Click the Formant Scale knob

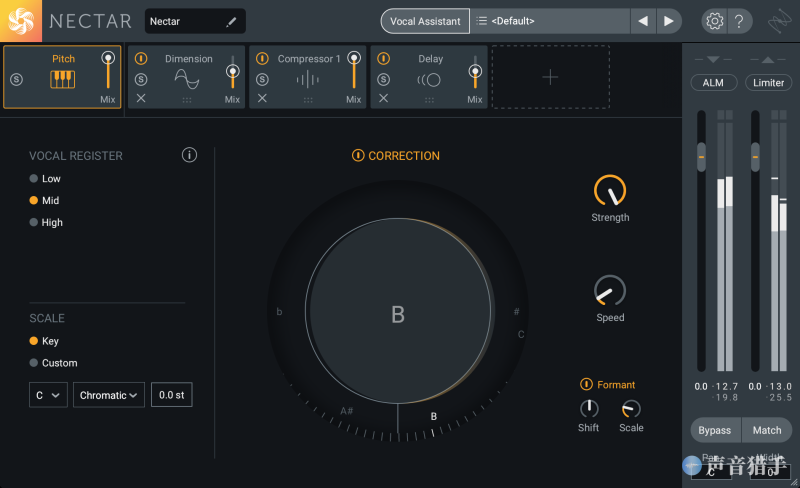tap(631, 409)
